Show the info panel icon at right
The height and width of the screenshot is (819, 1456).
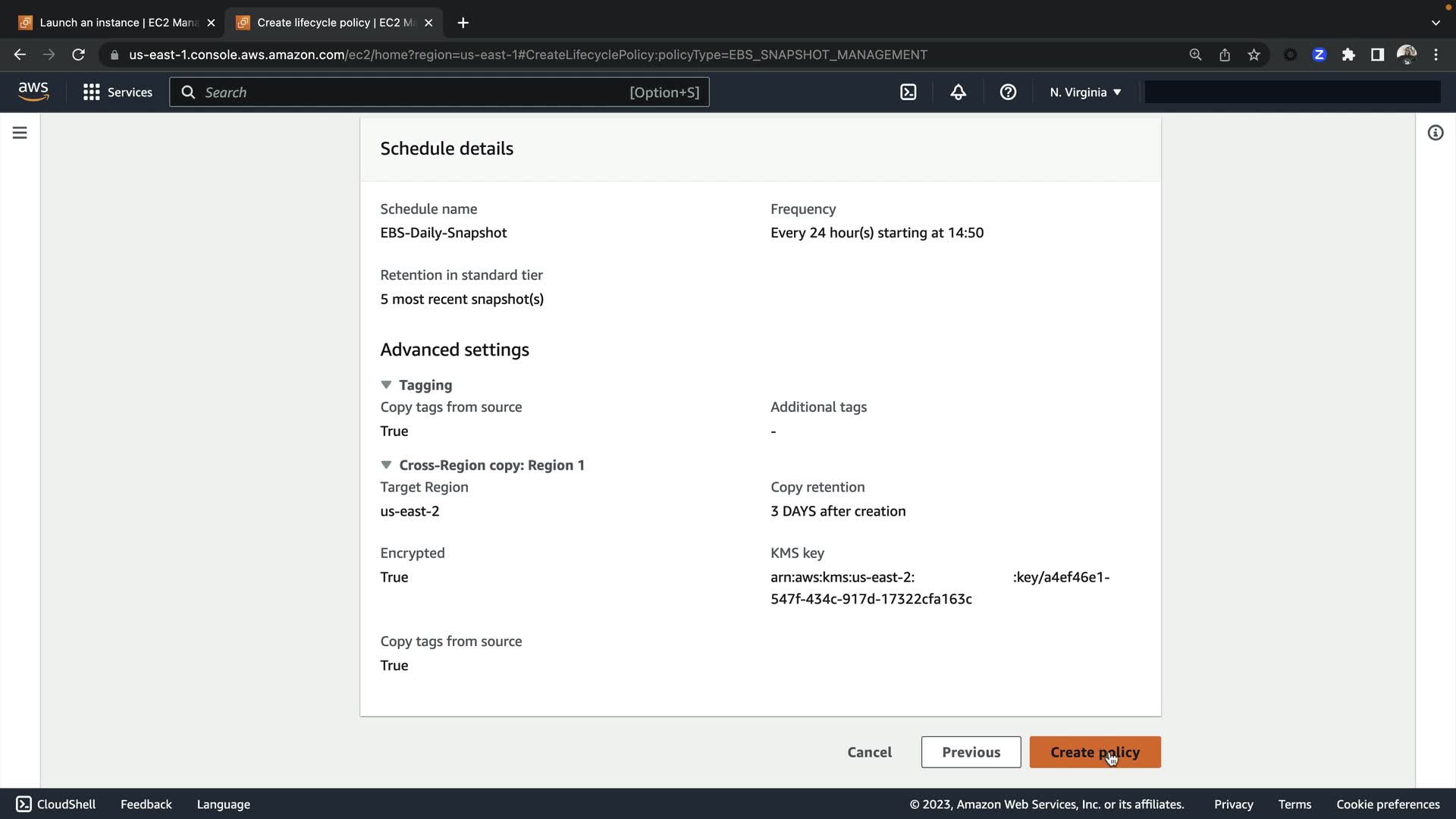(x=1435, y=133)
